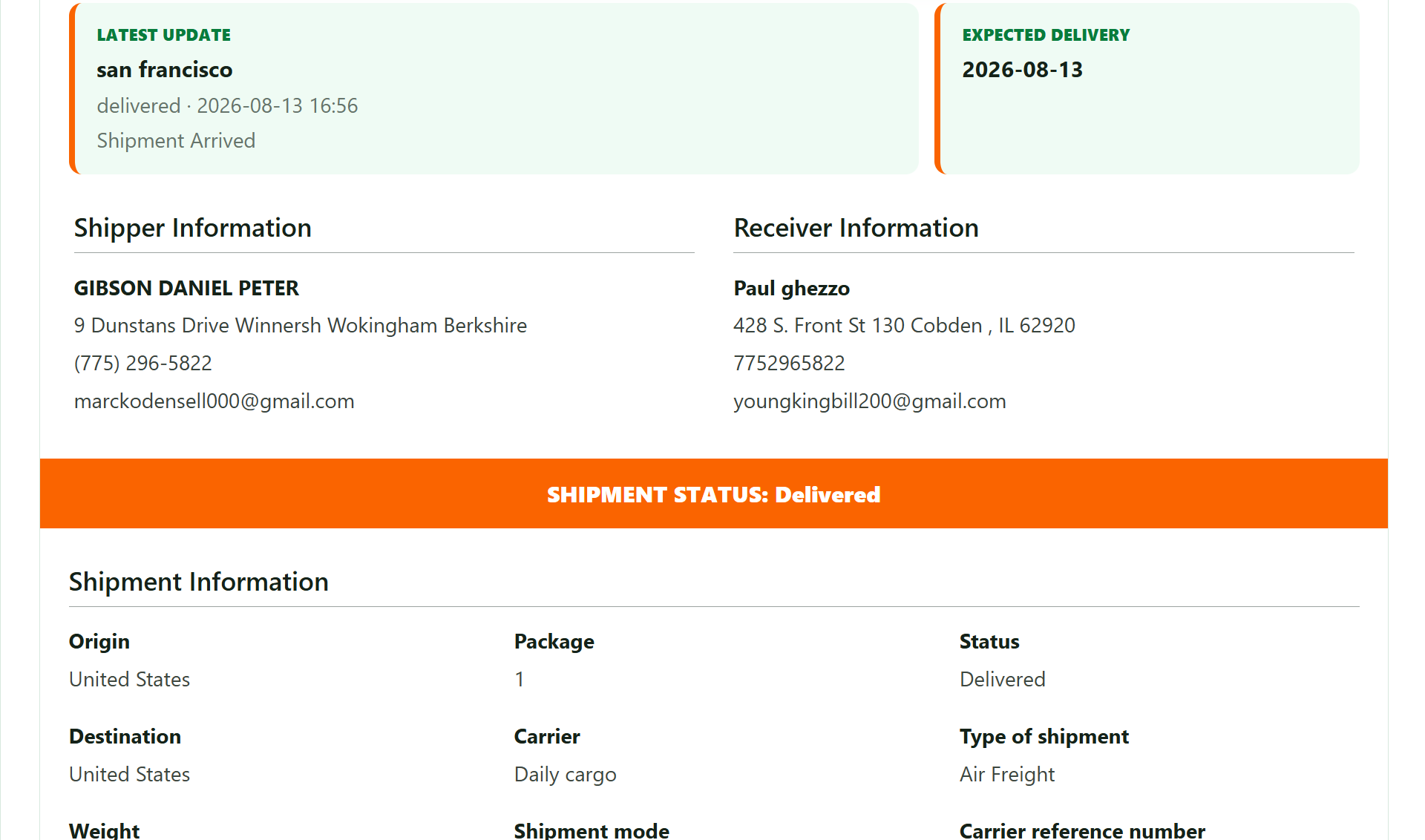This screenshot has width=1425, height=840.
Task: Select the Carrier value Daily cargo
Action: [x=566, y=775]
